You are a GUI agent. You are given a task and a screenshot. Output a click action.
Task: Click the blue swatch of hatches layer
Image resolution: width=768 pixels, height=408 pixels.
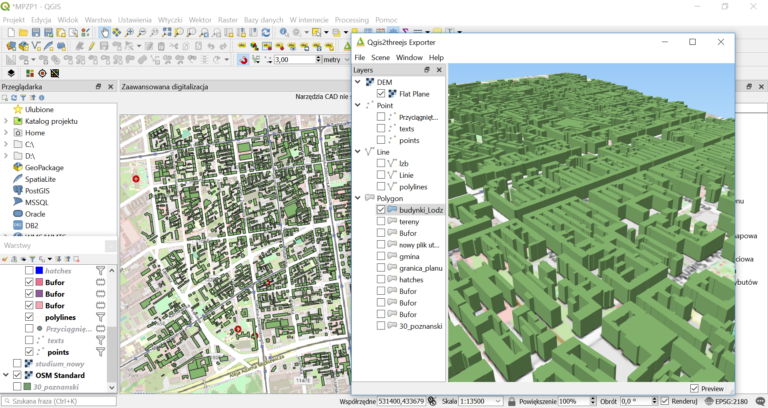39,270
